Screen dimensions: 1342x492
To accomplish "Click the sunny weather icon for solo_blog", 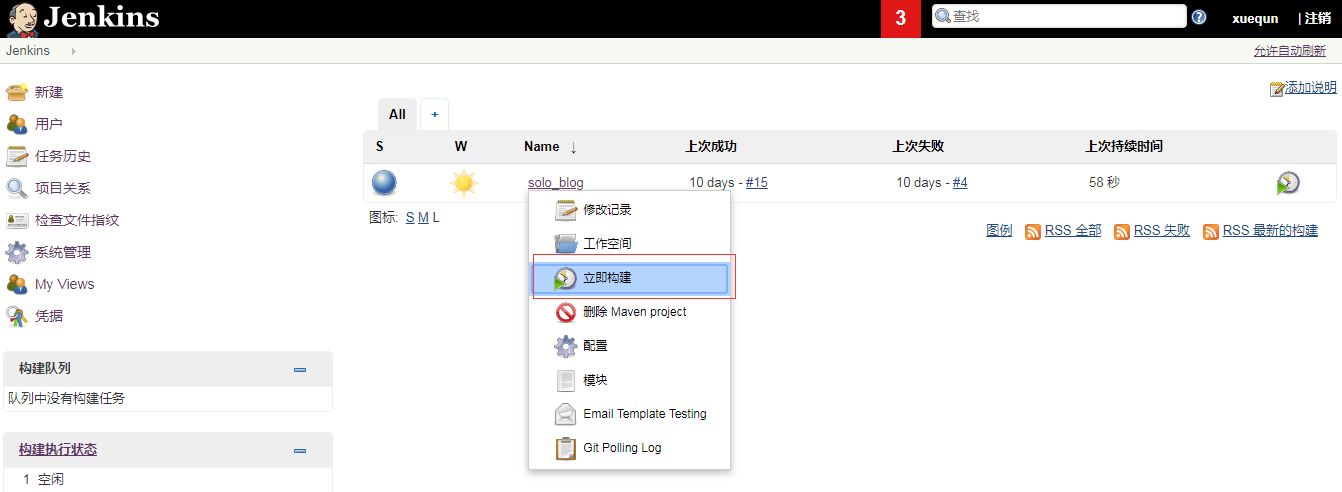I will click(x=463, y=183).
